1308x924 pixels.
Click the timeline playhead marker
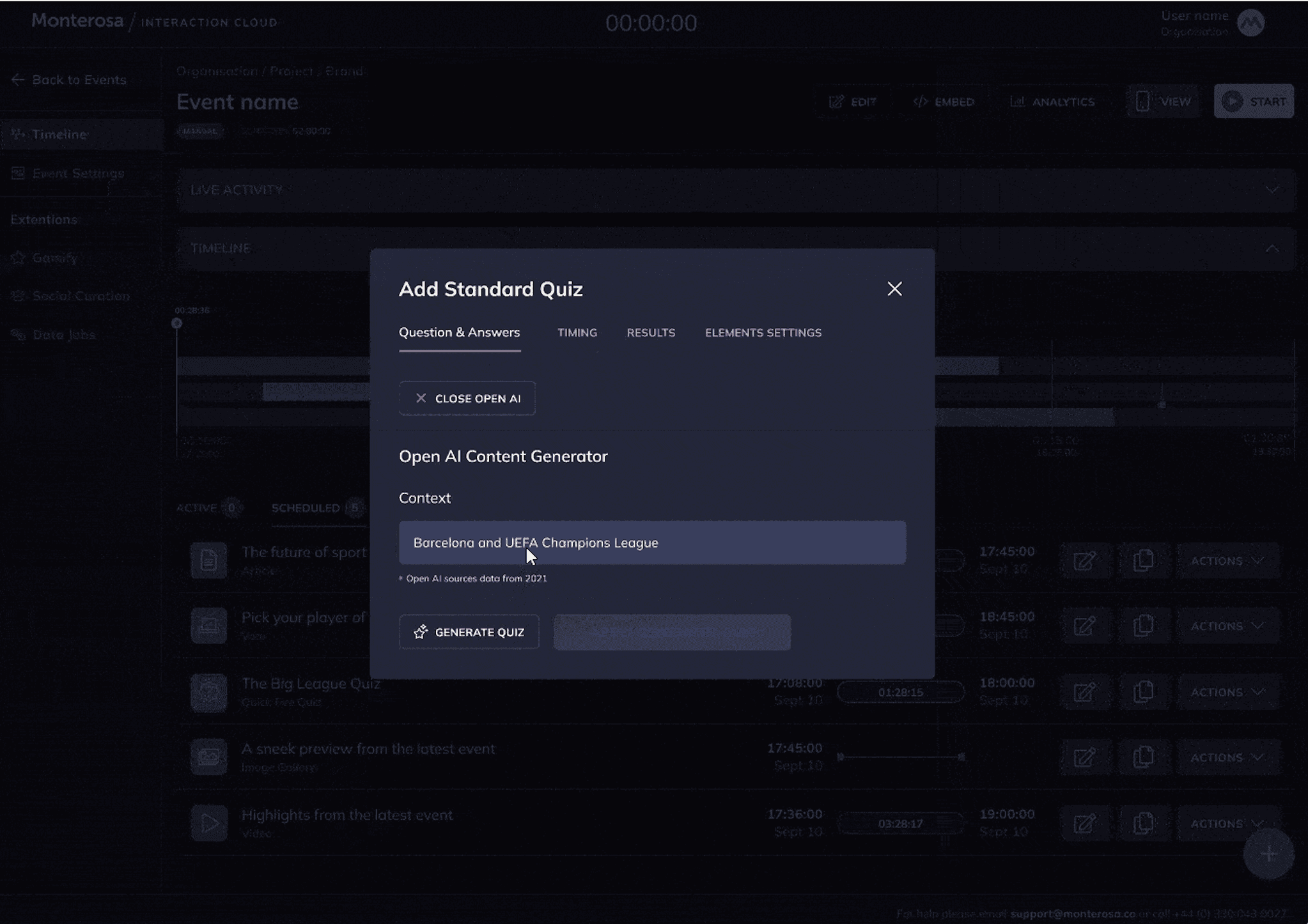click(177, 323)
